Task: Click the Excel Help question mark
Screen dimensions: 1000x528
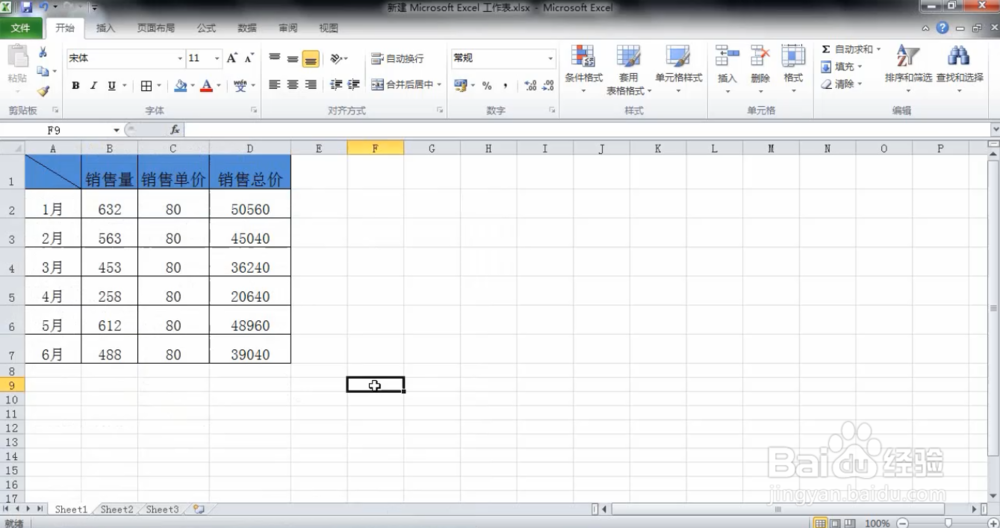Action: pos(943,28)
